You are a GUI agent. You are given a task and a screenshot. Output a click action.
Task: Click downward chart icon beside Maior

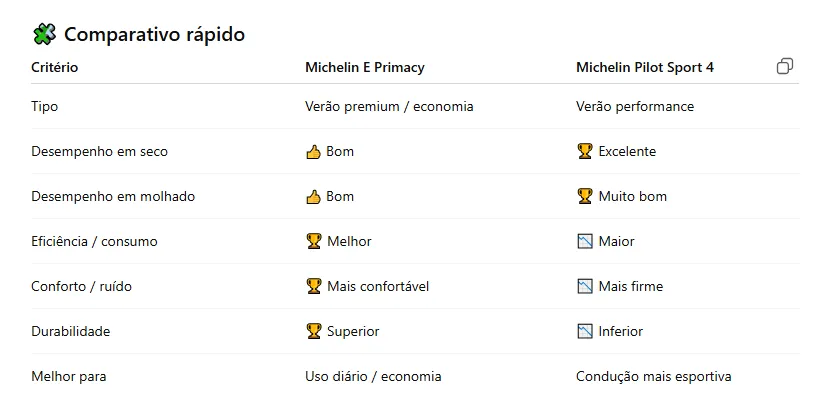coord(585,242)
